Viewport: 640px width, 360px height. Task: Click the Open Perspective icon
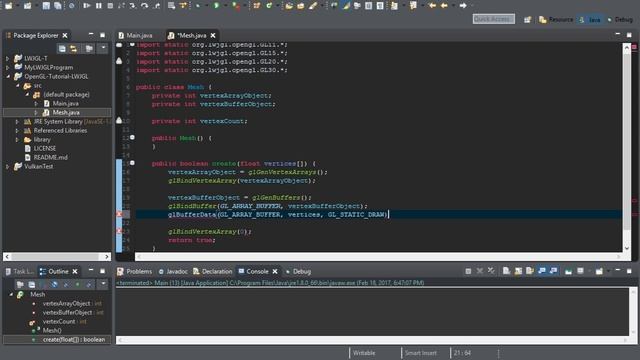pos(527,19)
